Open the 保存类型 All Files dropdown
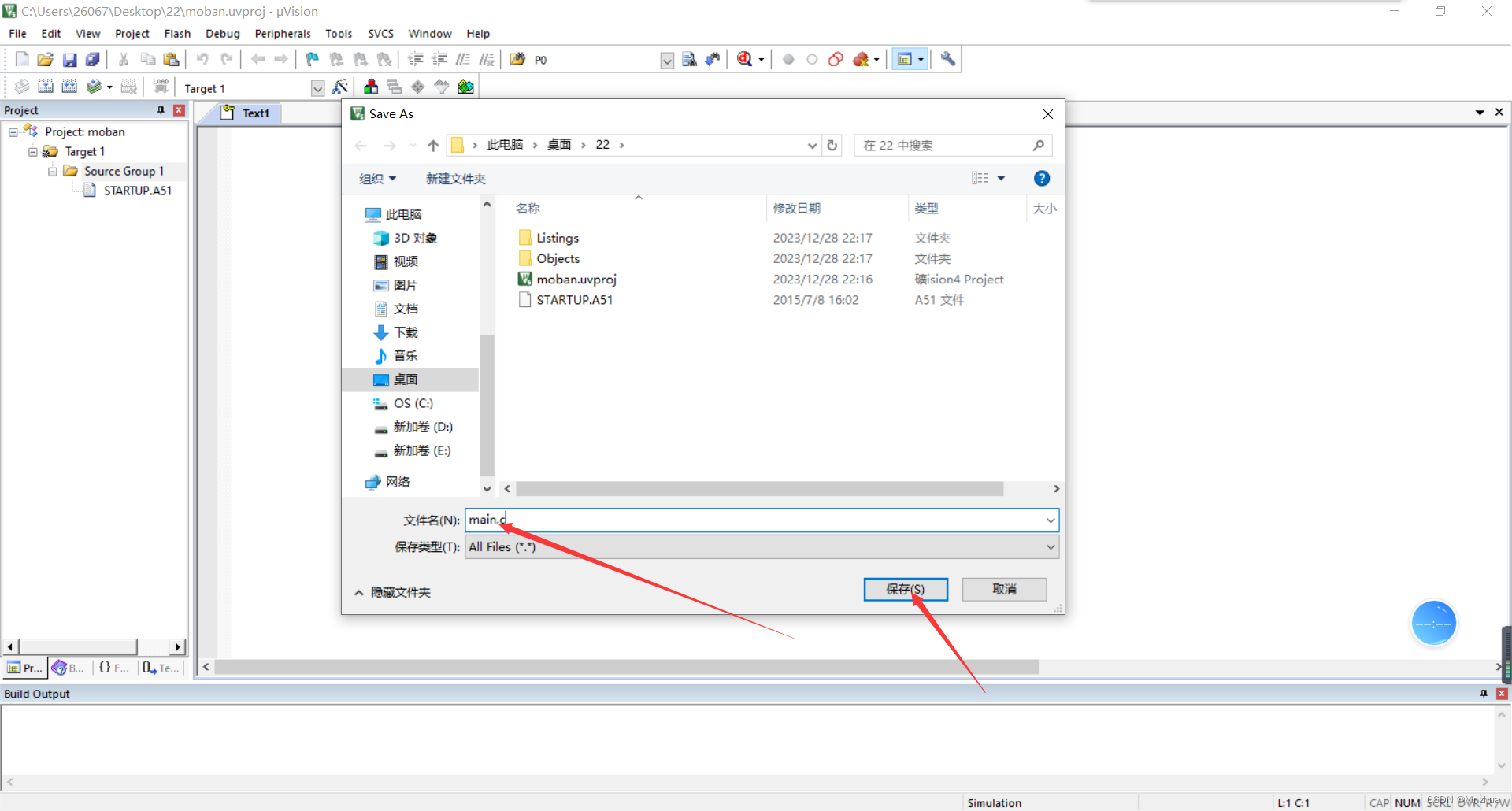This screenshot has width=1512, height=811. coord(1050,547)
